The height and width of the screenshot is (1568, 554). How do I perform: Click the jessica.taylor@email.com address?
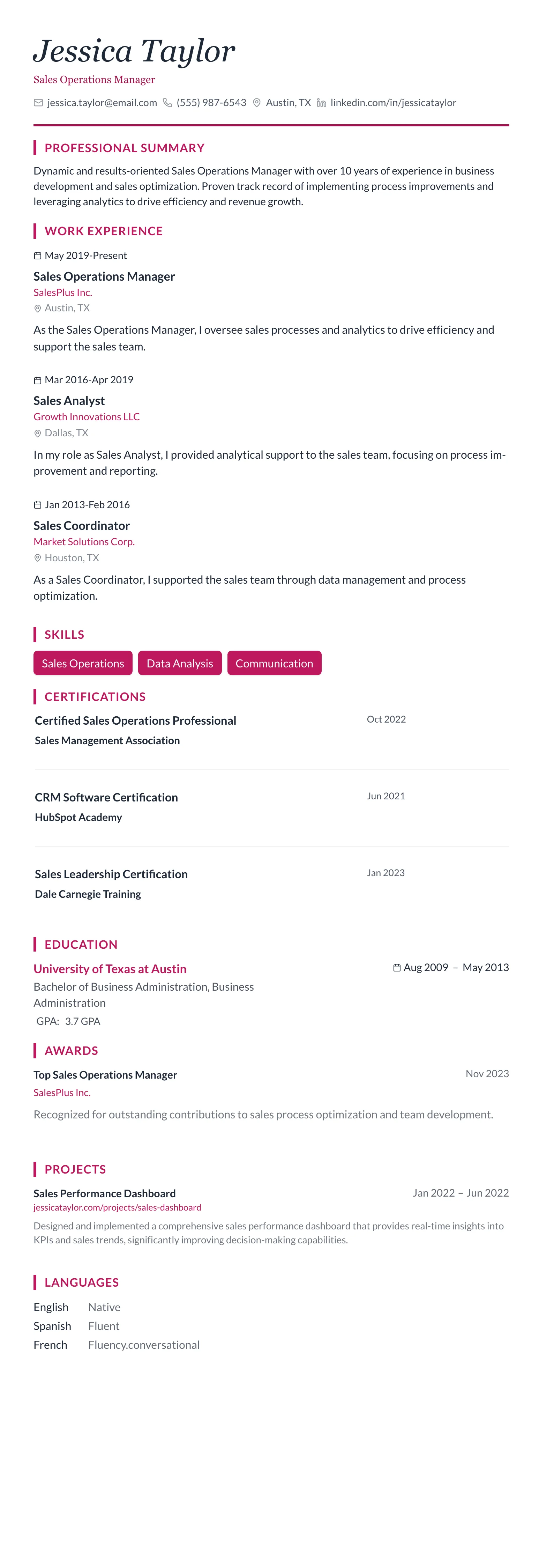(x=102, y=103)
